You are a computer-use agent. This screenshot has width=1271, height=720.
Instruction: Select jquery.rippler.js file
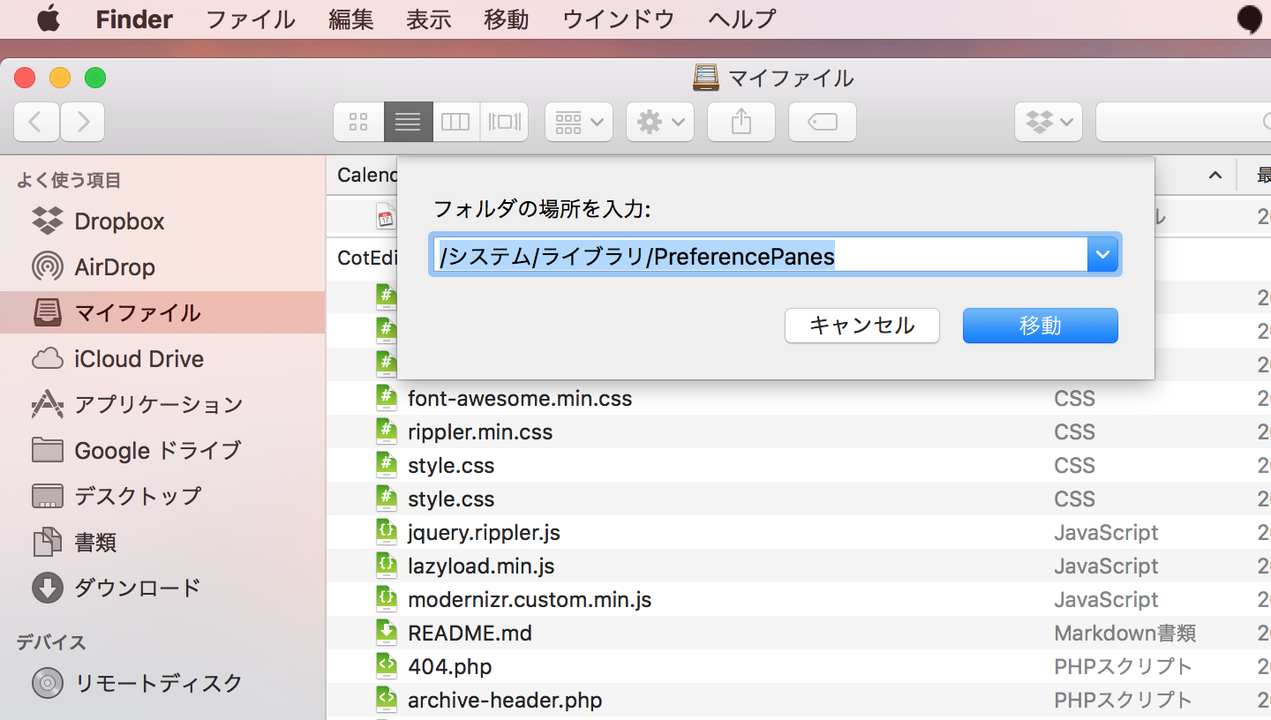(x=484, y=532)
